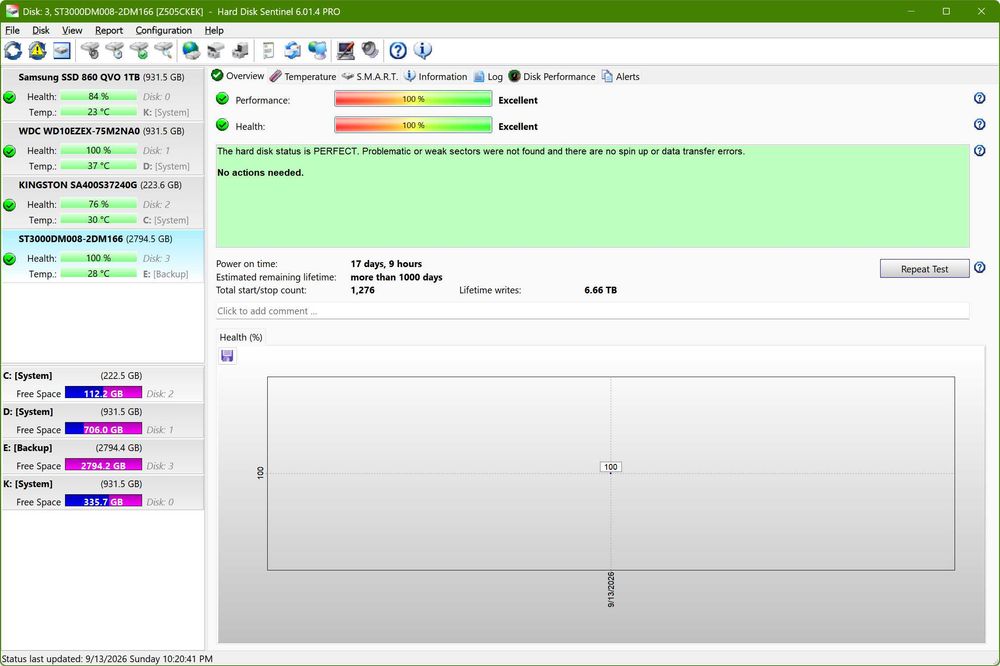1000x666 pixels.
Task: Click the help icon next to Repeat Test
Action: 980,268
